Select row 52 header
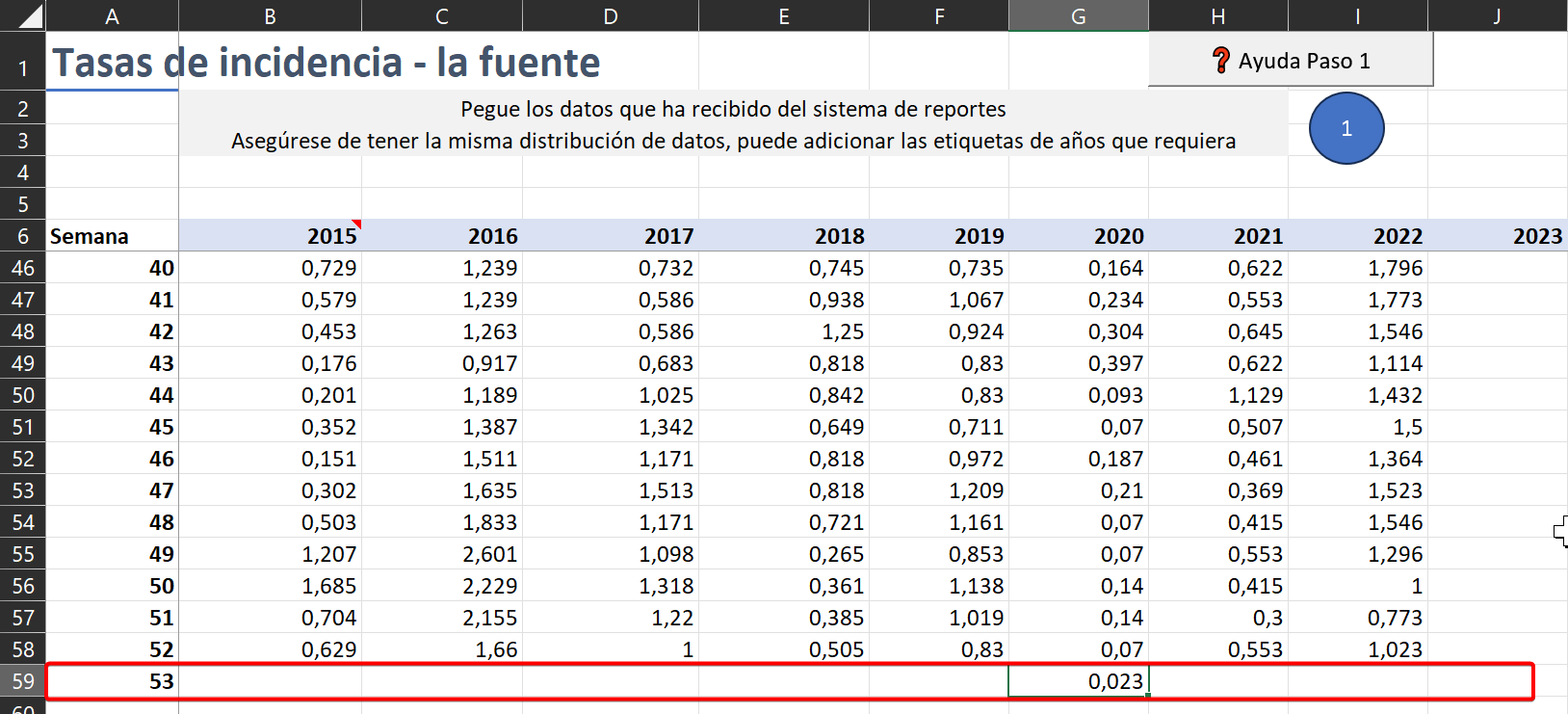The width and height of the screenshot is (1568, 714). coord(22,459)
